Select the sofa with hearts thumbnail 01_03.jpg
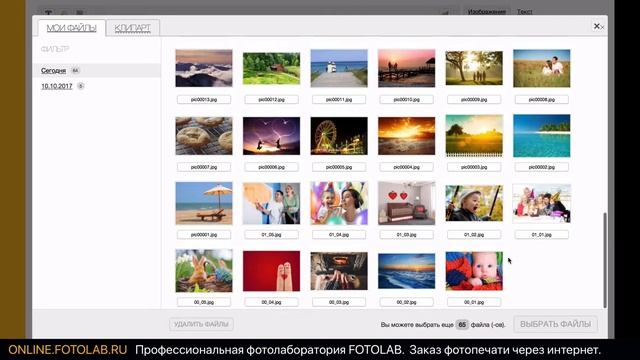This screenshot has height=360, width=640. (407, 203)
